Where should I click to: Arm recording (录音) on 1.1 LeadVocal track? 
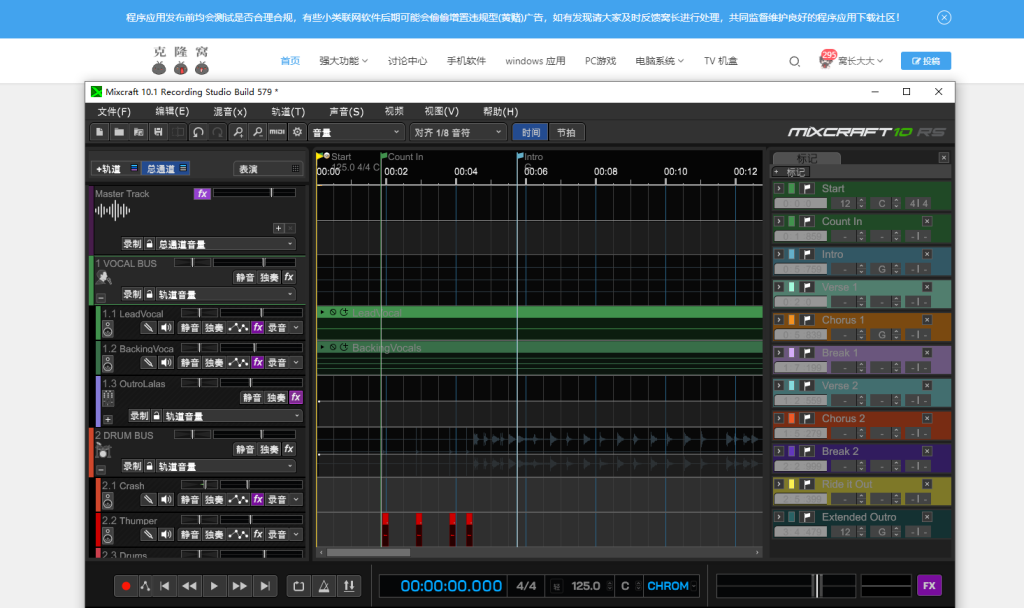[x=277, y=327]
